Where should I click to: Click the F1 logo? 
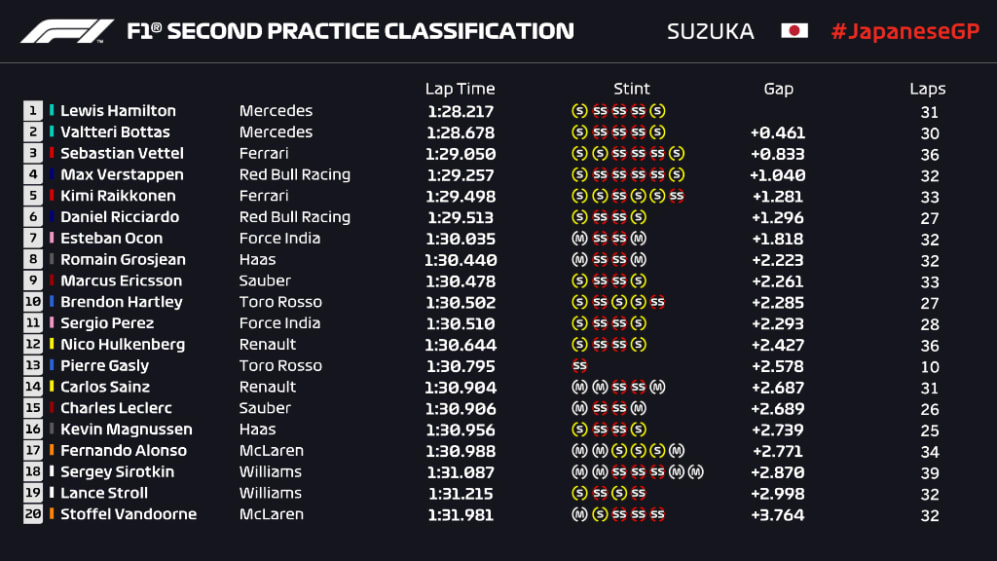point(68,31)
